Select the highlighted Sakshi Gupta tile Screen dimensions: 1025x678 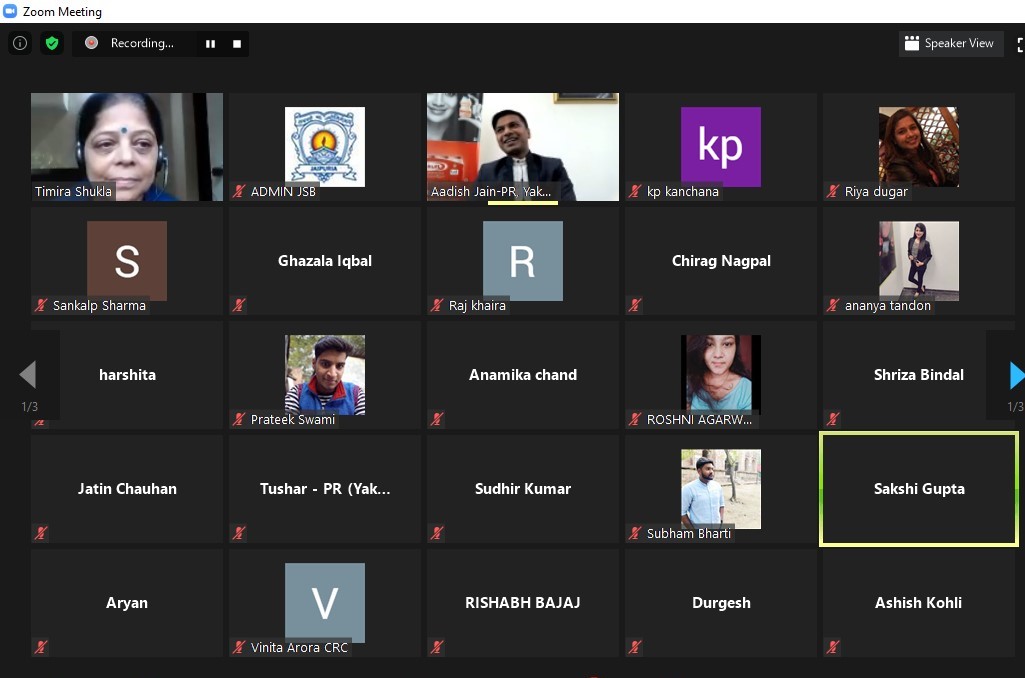(x=919, y=489)
